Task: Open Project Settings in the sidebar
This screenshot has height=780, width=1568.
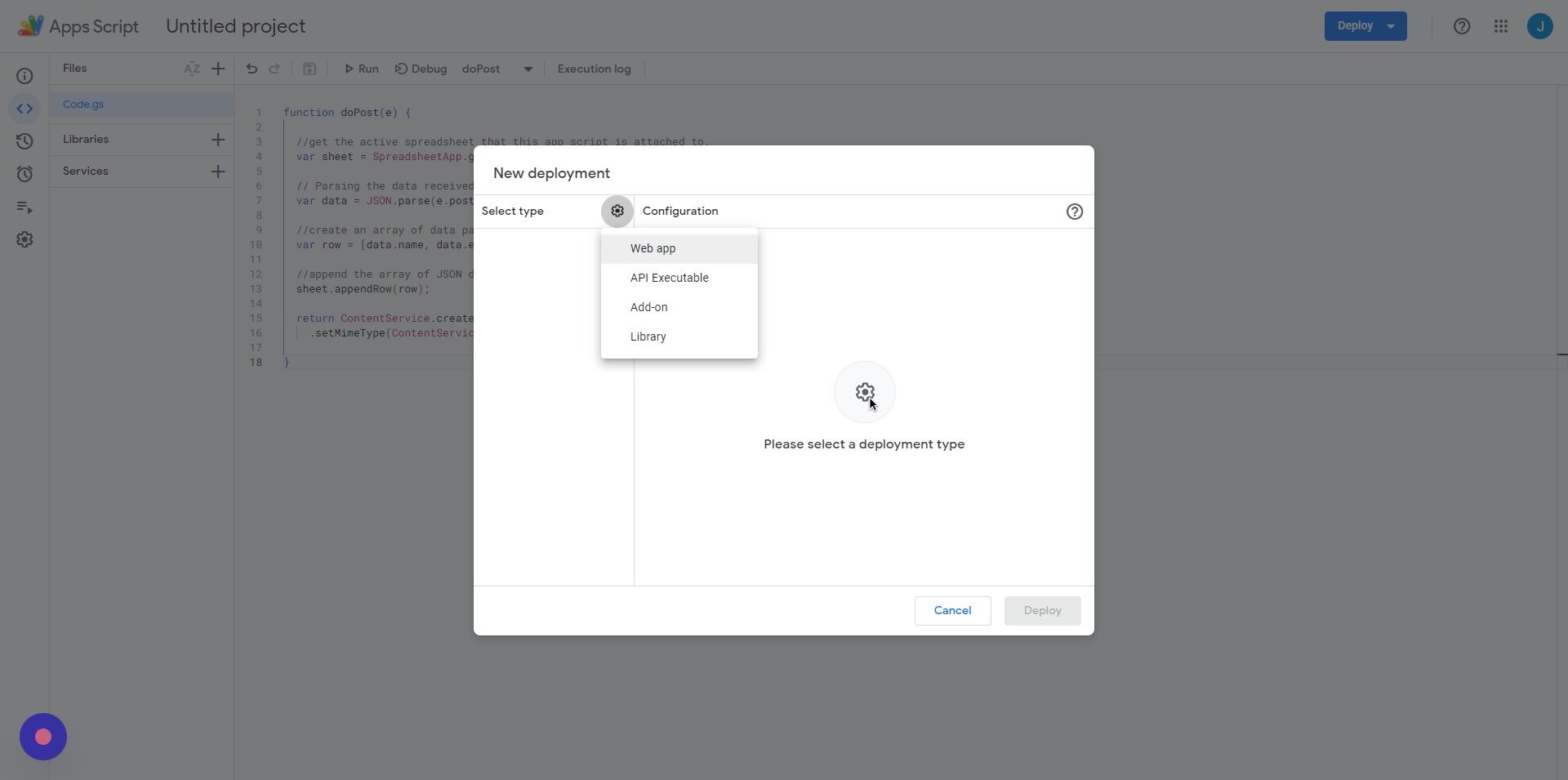Action: 24,239
